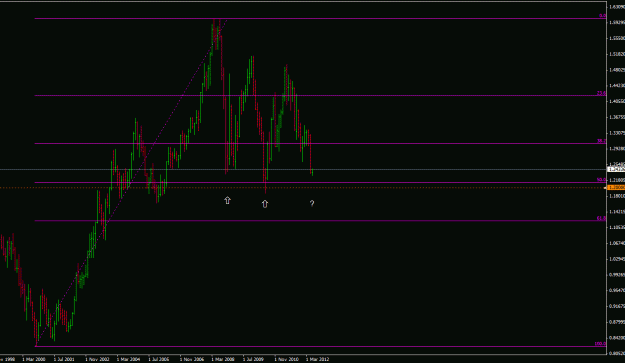Click the '1 Mar 2008' date label
The width and height of the screenshot is (625, 363).
click(x=223, y=359)
